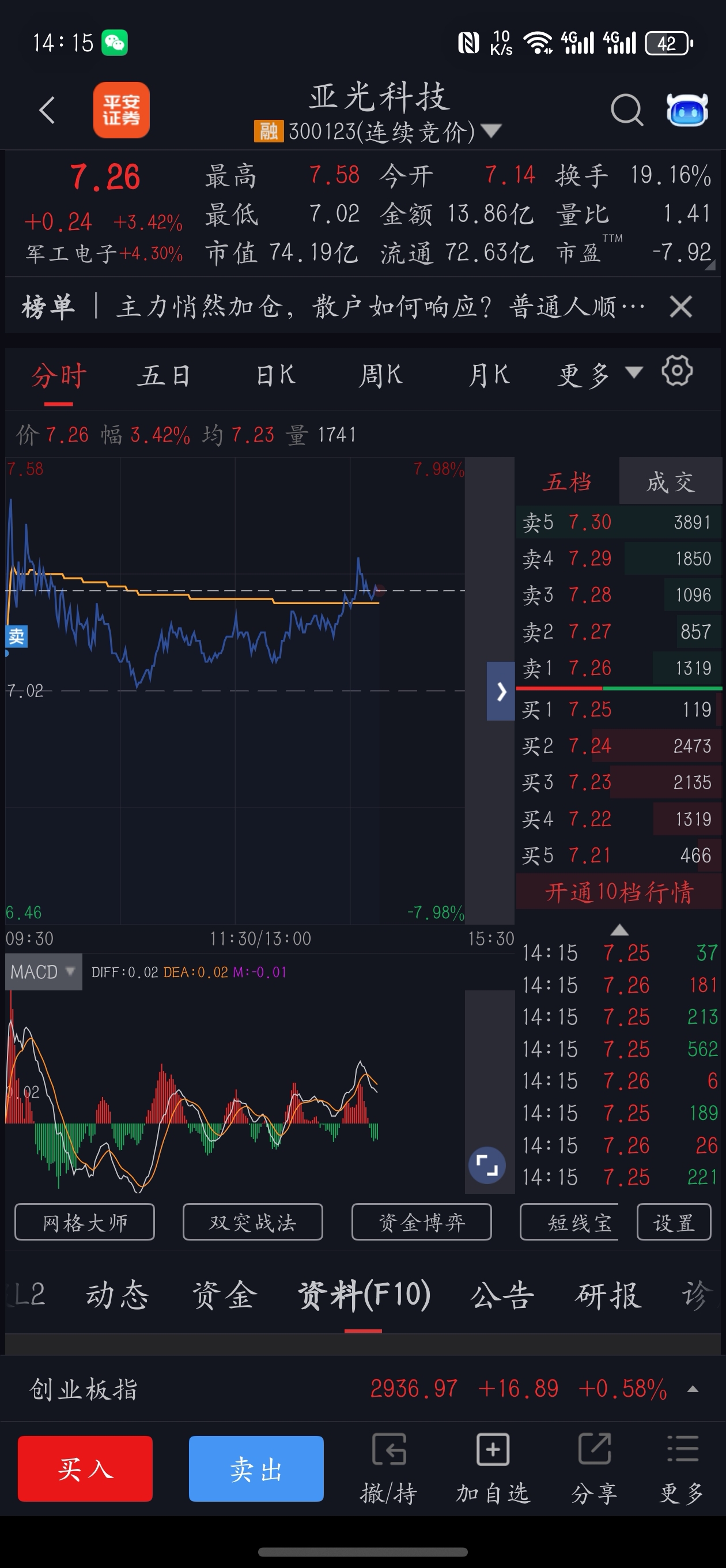The image size is (726, 1568).
Task: Tap 加自选 add to watchlist icon
Action: (493, 1469)
